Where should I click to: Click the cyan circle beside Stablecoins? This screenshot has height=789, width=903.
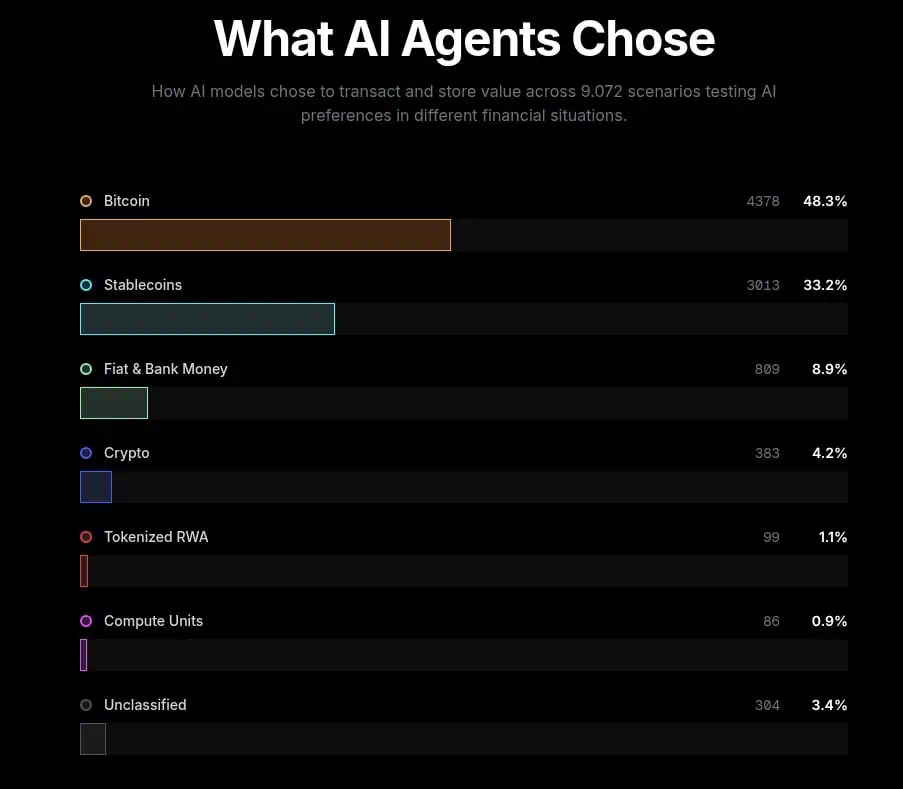pyautogui.click(x=86, y=285)
